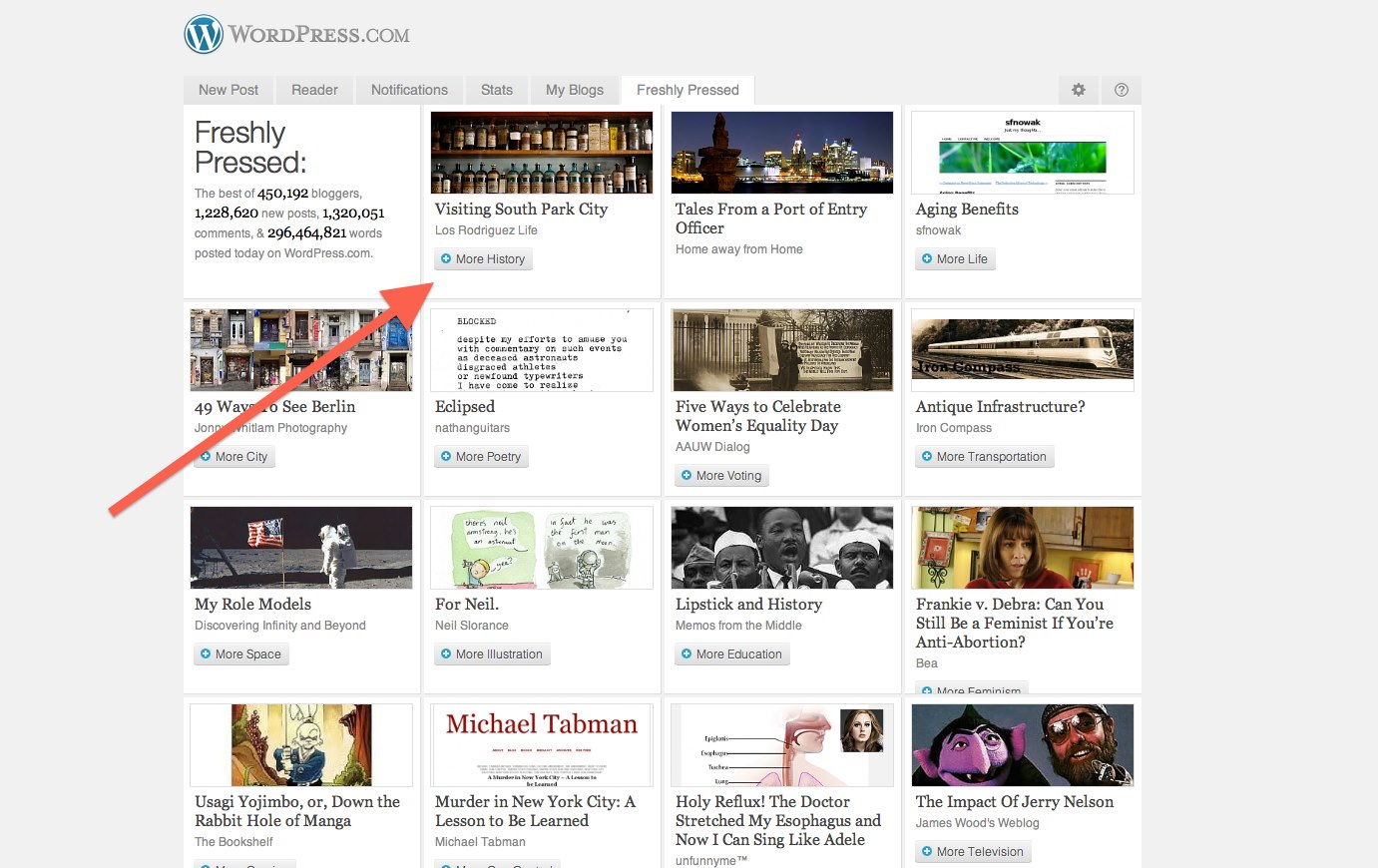Click the plus icon on More History

tap(446, 258)
